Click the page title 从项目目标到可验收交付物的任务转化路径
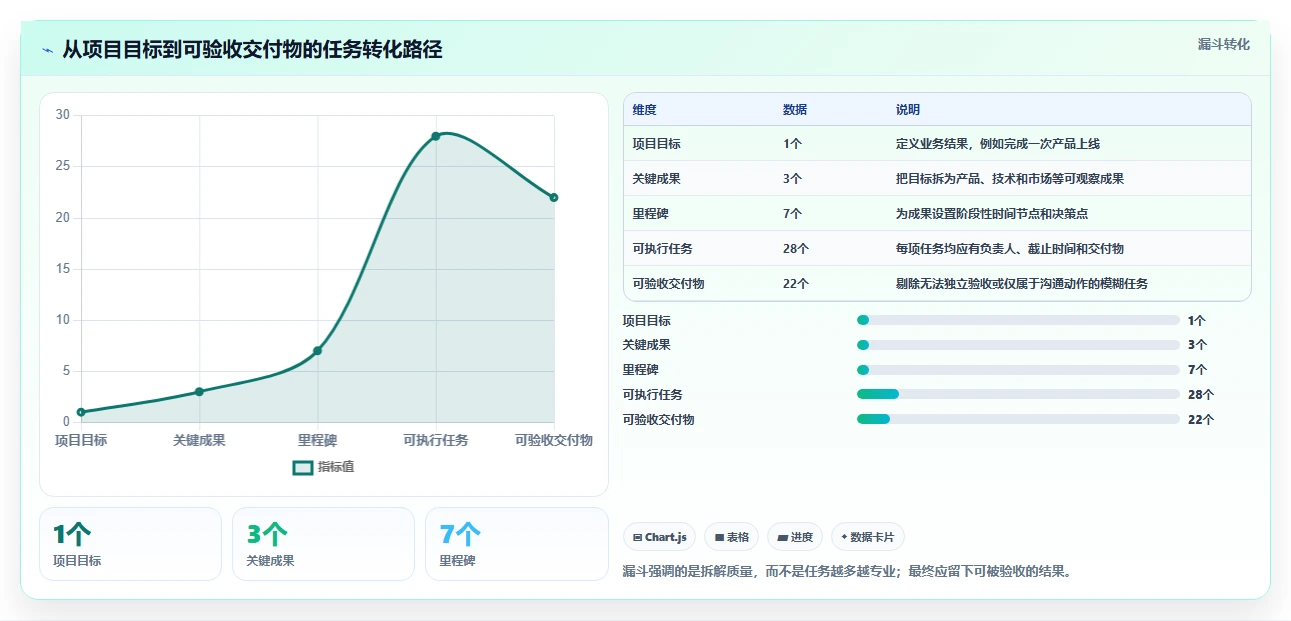Viewport: 1291px width, 621px height. coord(252,49)
